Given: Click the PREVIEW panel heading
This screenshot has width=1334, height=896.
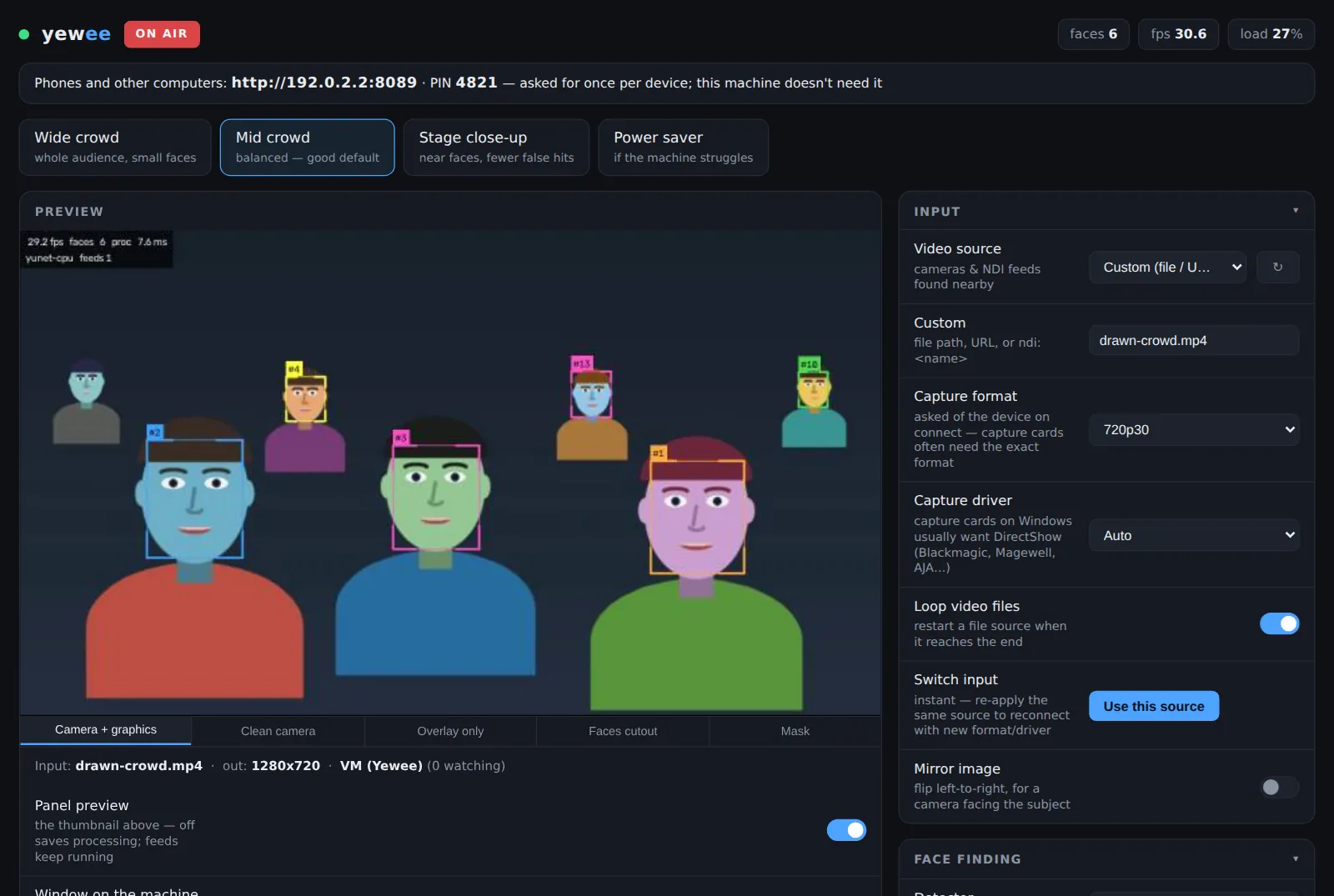Looking at the screenshot, I should pos(69,212).
